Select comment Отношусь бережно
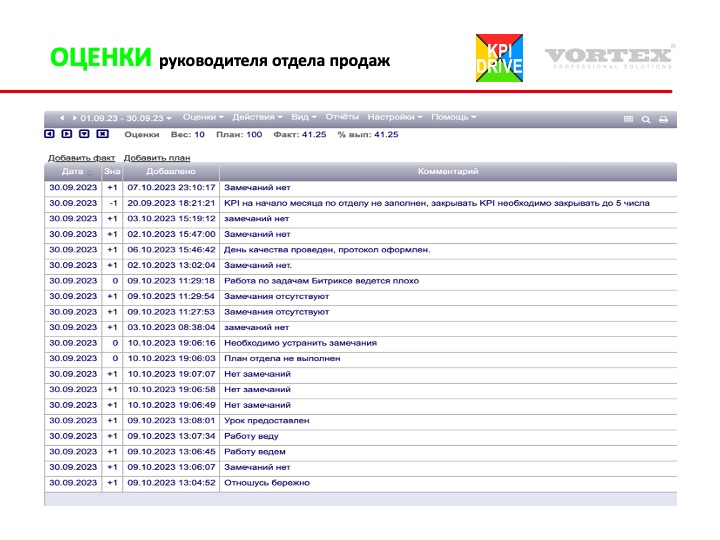Screen dimensions: 720x540 coord(267,483)
